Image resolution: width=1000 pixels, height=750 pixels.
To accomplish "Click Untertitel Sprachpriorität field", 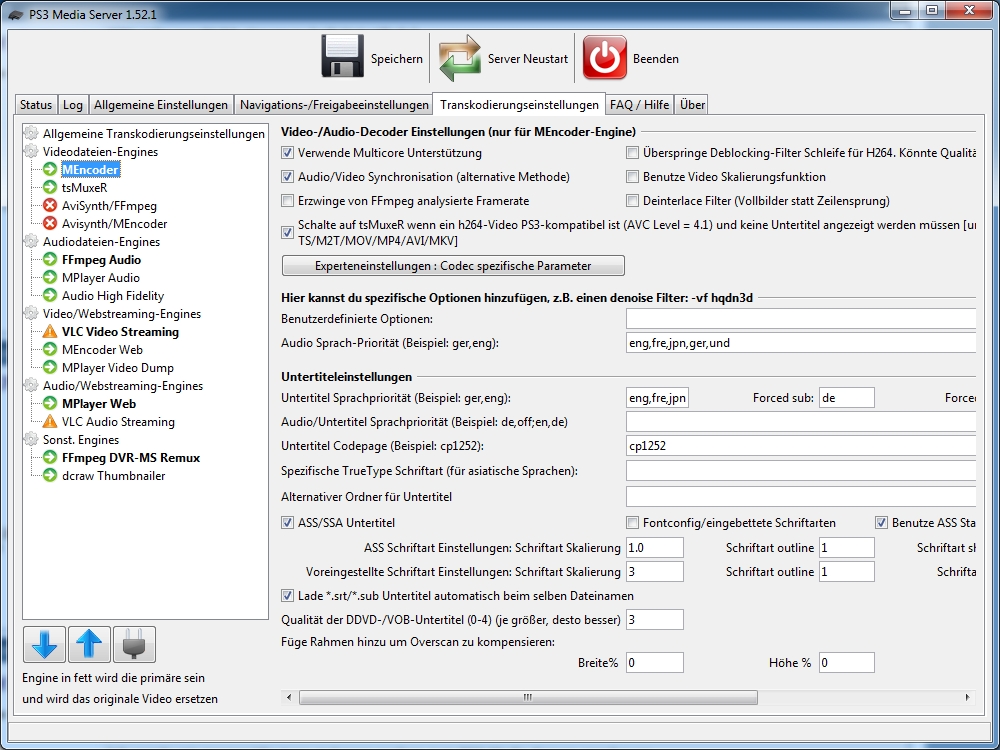I will [x=658, y=398].
